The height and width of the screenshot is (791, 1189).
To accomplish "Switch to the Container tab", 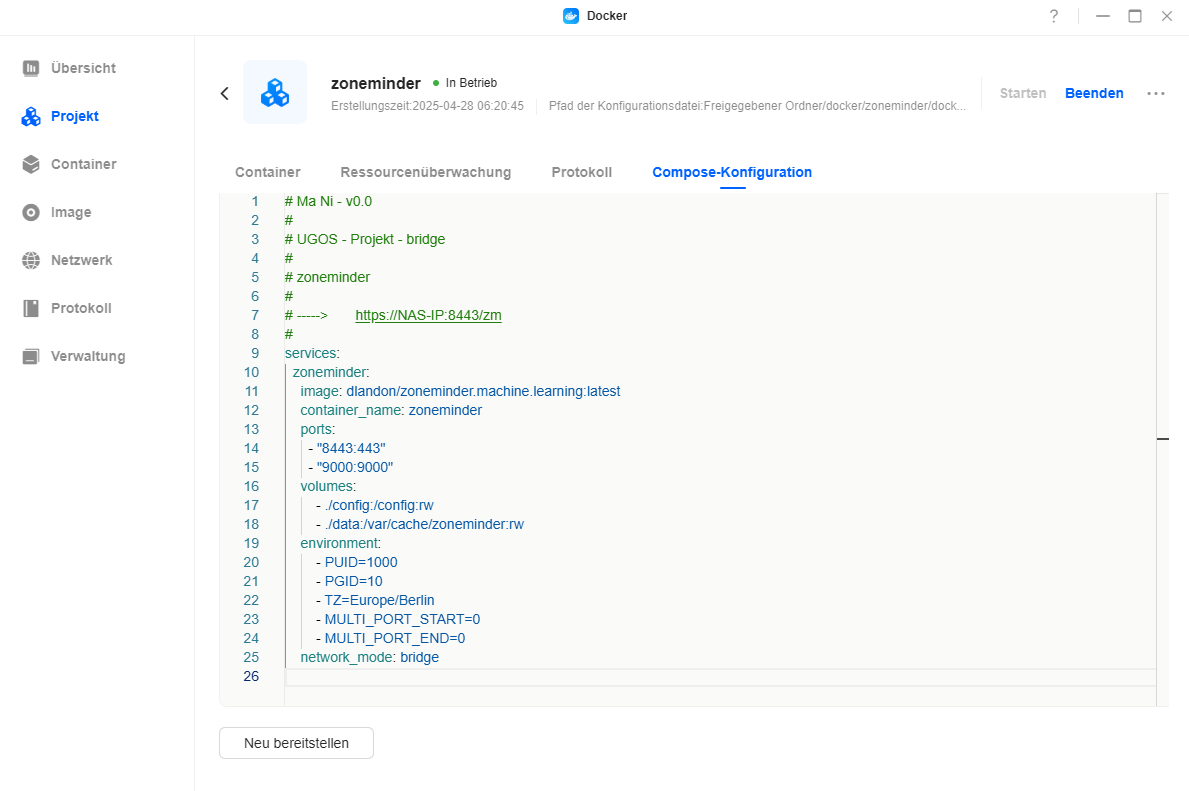I will (267, 172).
